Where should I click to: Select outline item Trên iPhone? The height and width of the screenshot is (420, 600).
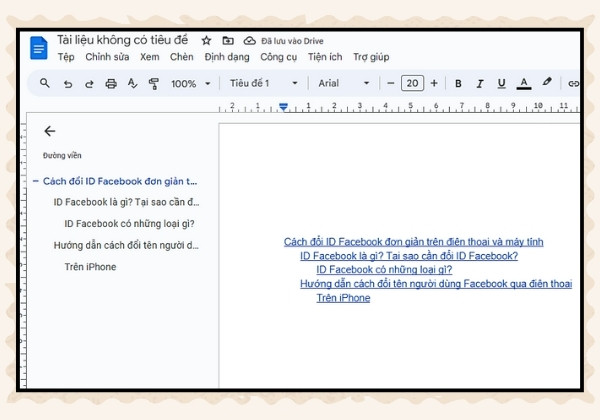[90, 267]
